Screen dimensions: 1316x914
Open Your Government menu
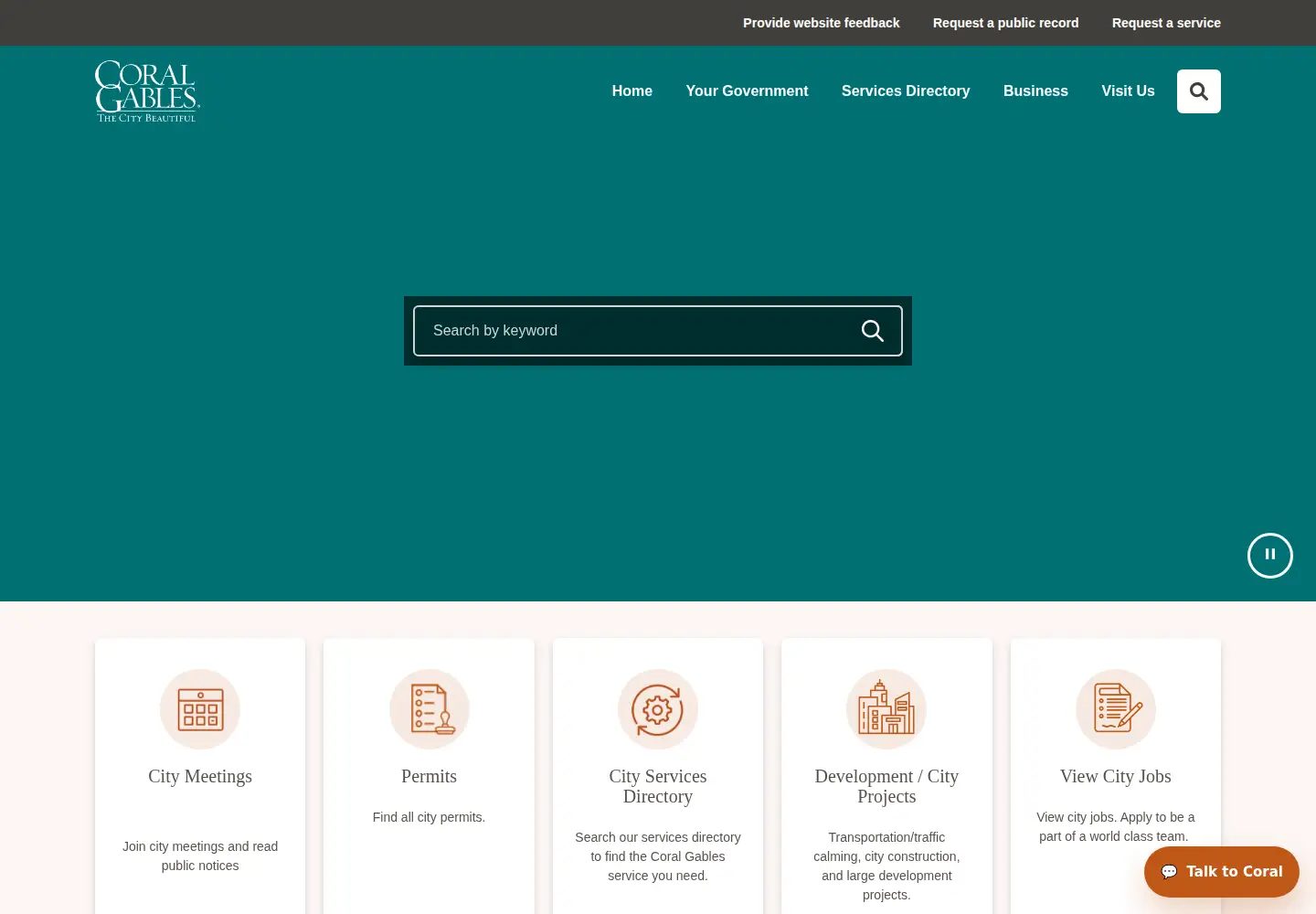click(748, 91)
